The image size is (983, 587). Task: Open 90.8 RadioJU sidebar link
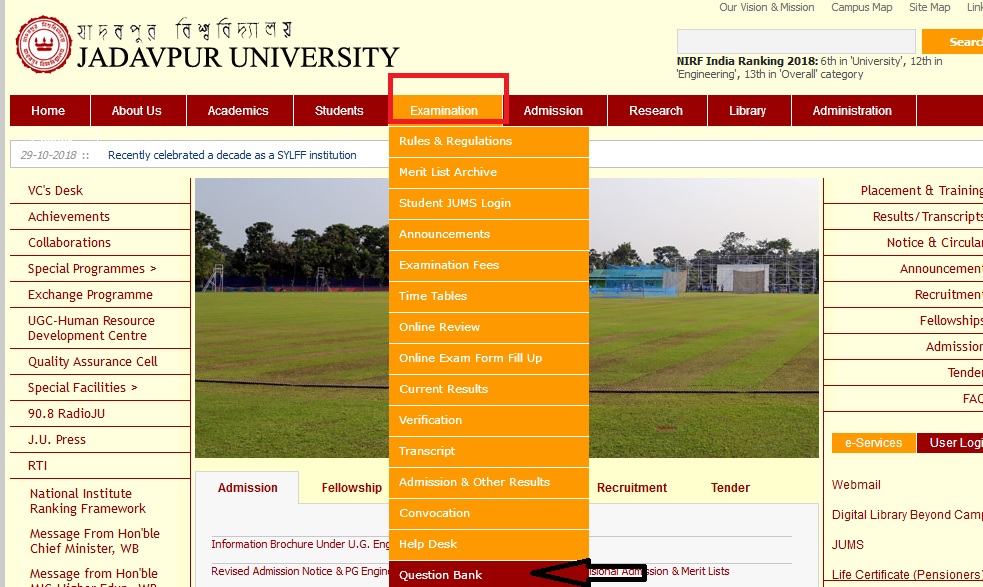point(66,414)
